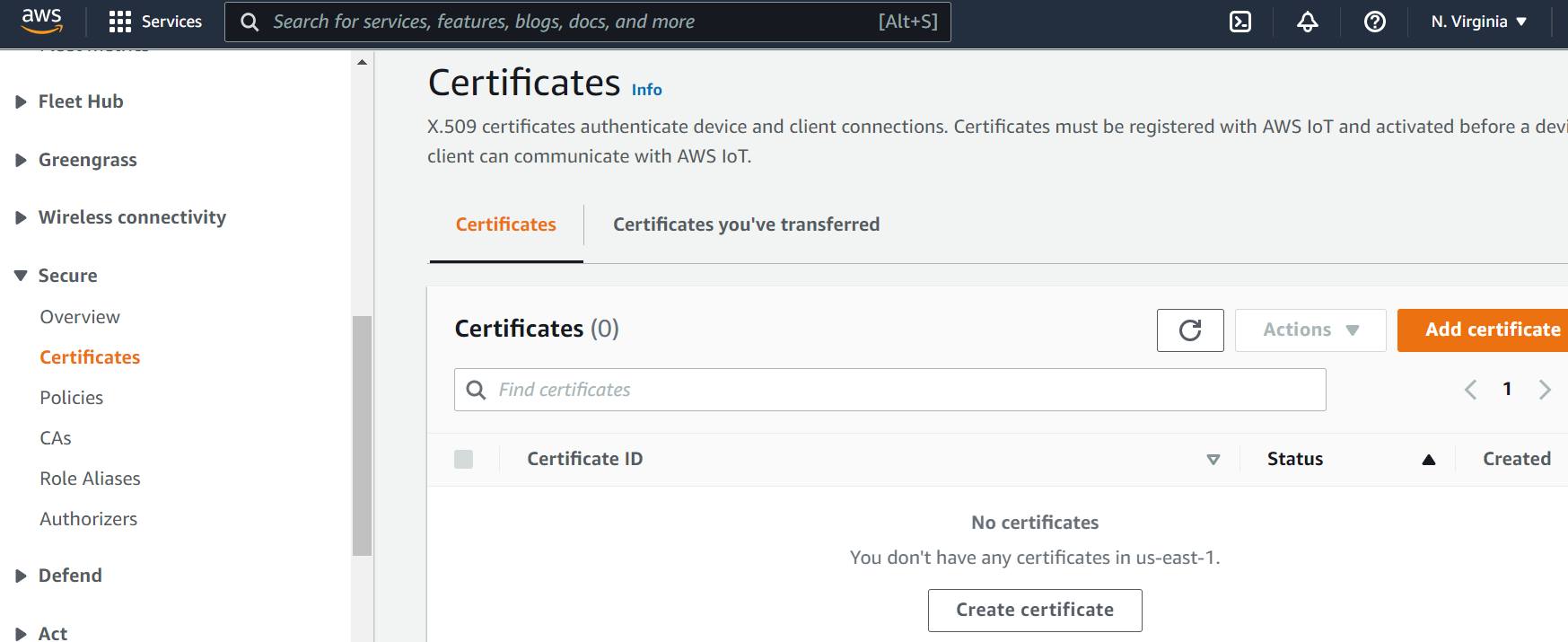Click the Certificates (0) table heading

tap(537, 329)
